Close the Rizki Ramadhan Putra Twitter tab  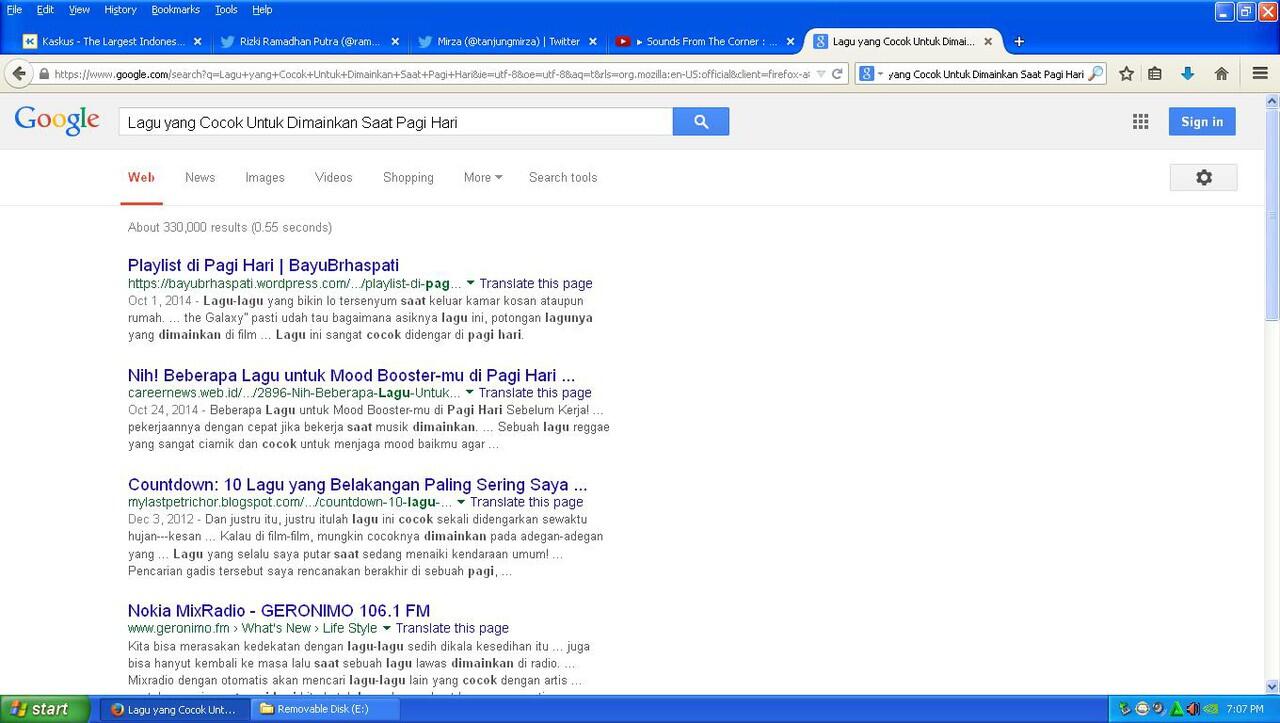pyautogui.click(x=395, y=42)
